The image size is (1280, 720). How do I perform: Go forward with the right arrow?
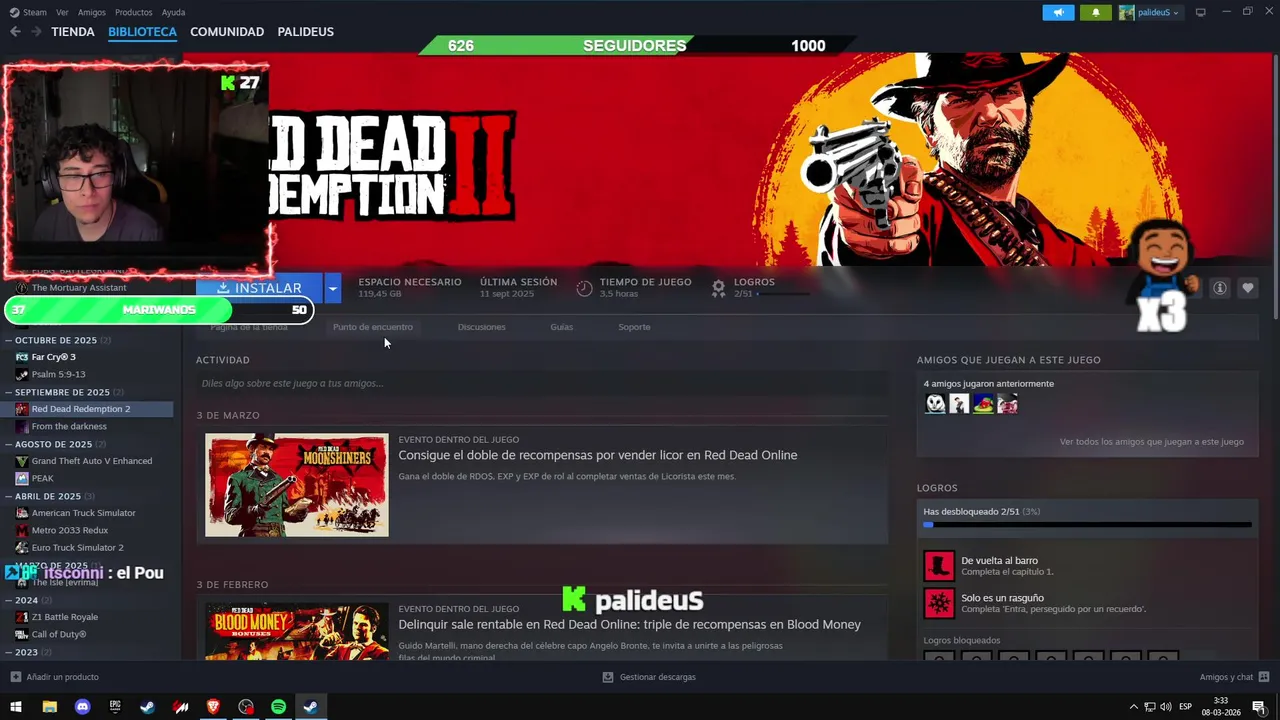point(36,32)
